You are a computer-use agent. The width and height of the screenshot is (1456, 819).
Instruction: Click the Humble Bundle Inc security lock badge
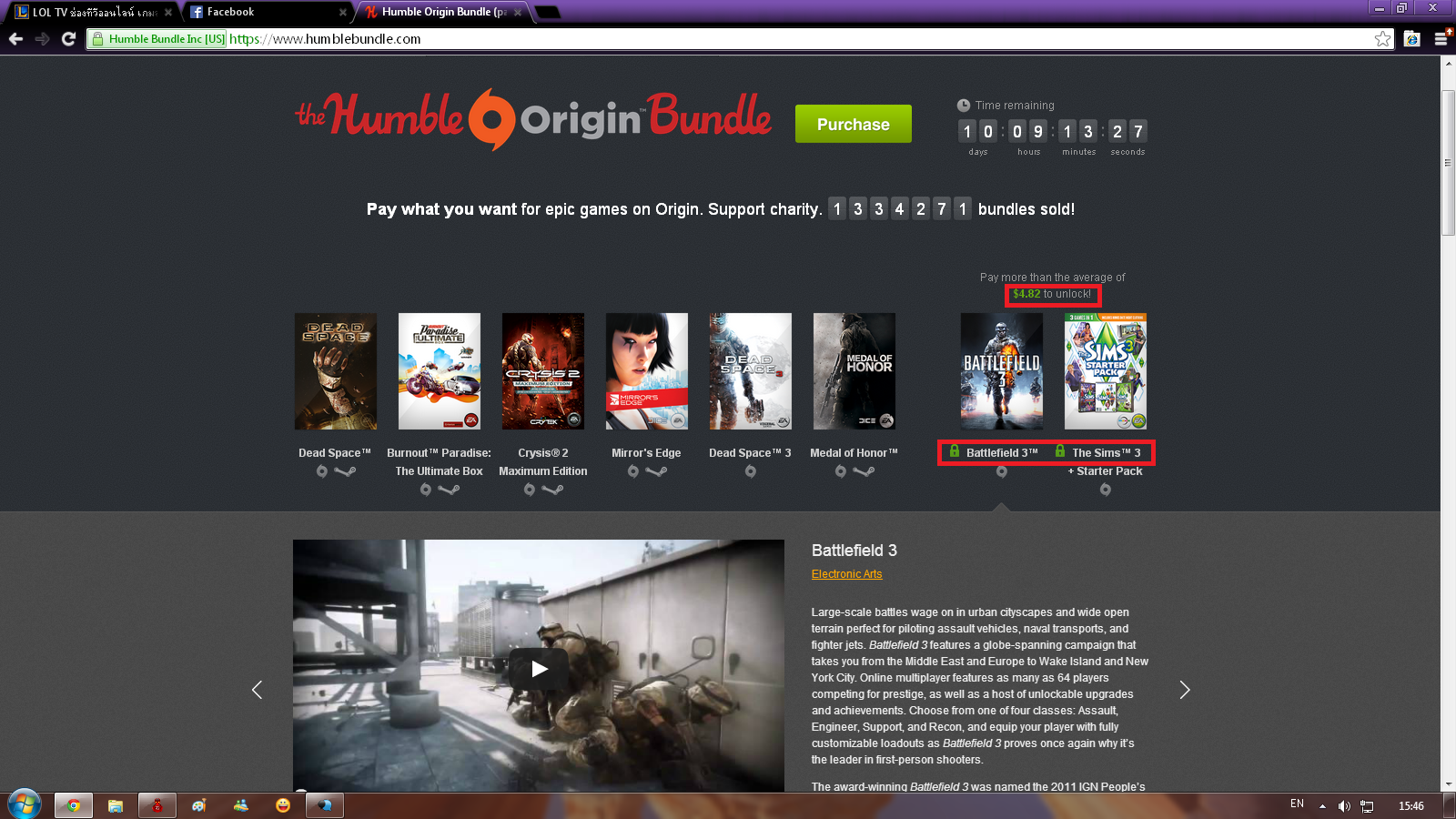pos(157,39)
